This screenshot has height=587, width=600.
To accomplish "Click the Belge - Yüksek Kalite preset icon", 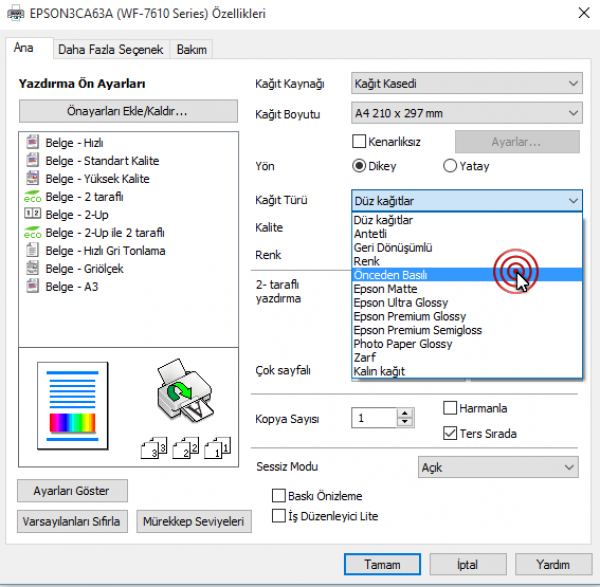I will (33, 178).
